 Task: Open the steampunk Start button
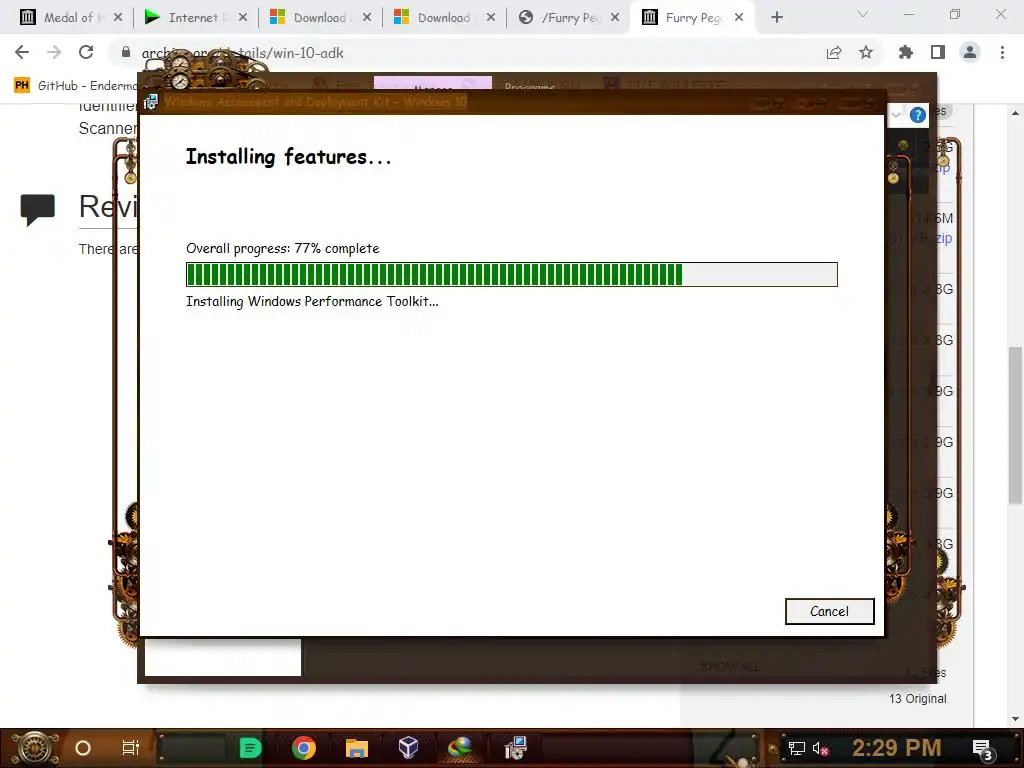35,748
